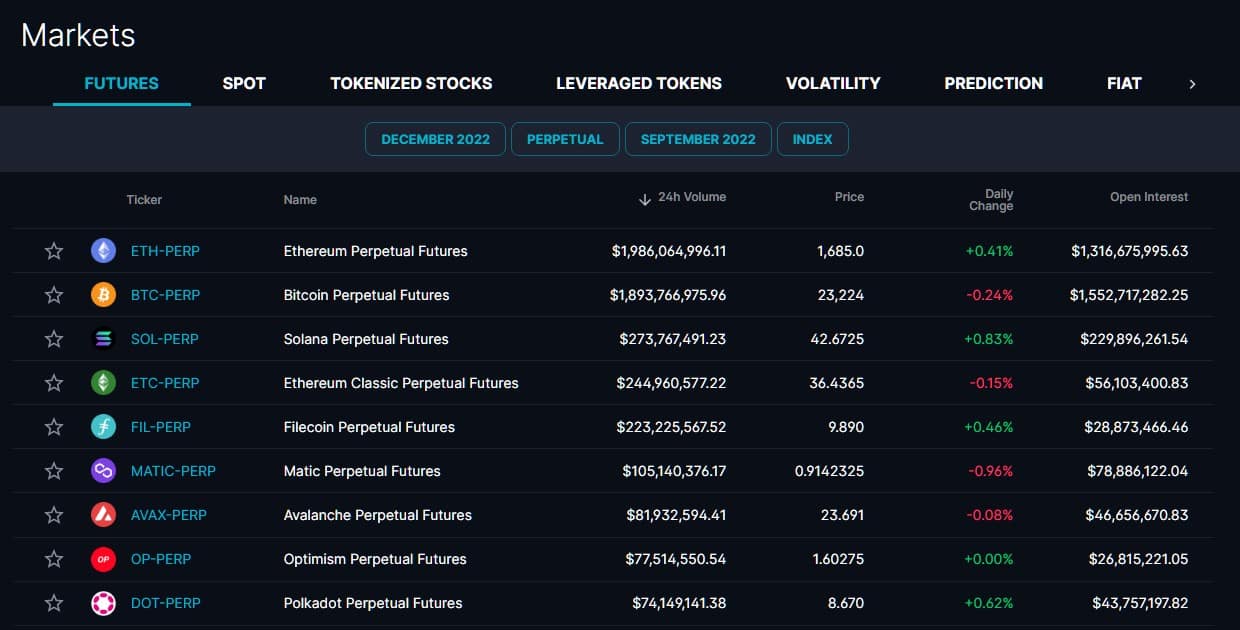This screenshot has width=1240, height=630.
Task: Sort by the Ticker column header
Action: pos(144,199)
